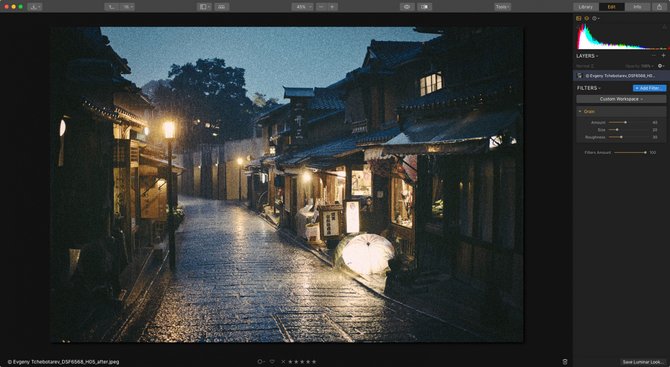Zoom out with the minus button
Image resolution: width=670 pixels, height=367 pixels.
click(321, 7)
